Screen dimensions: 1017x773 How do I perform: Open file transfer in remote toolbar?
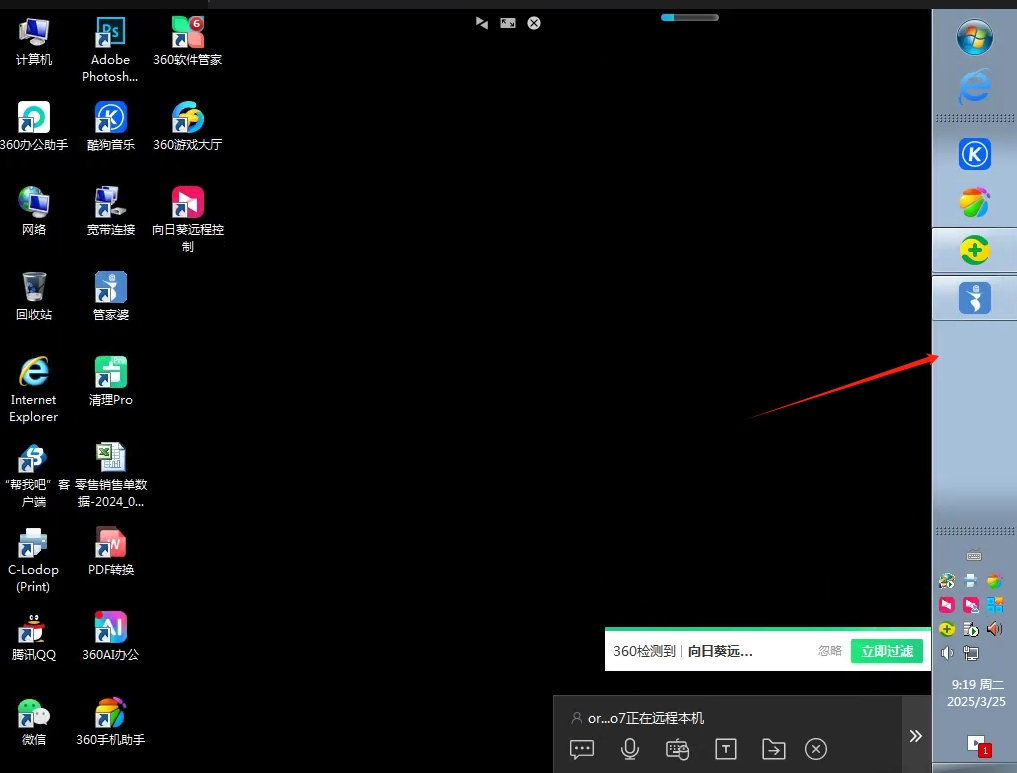(774, 749)
